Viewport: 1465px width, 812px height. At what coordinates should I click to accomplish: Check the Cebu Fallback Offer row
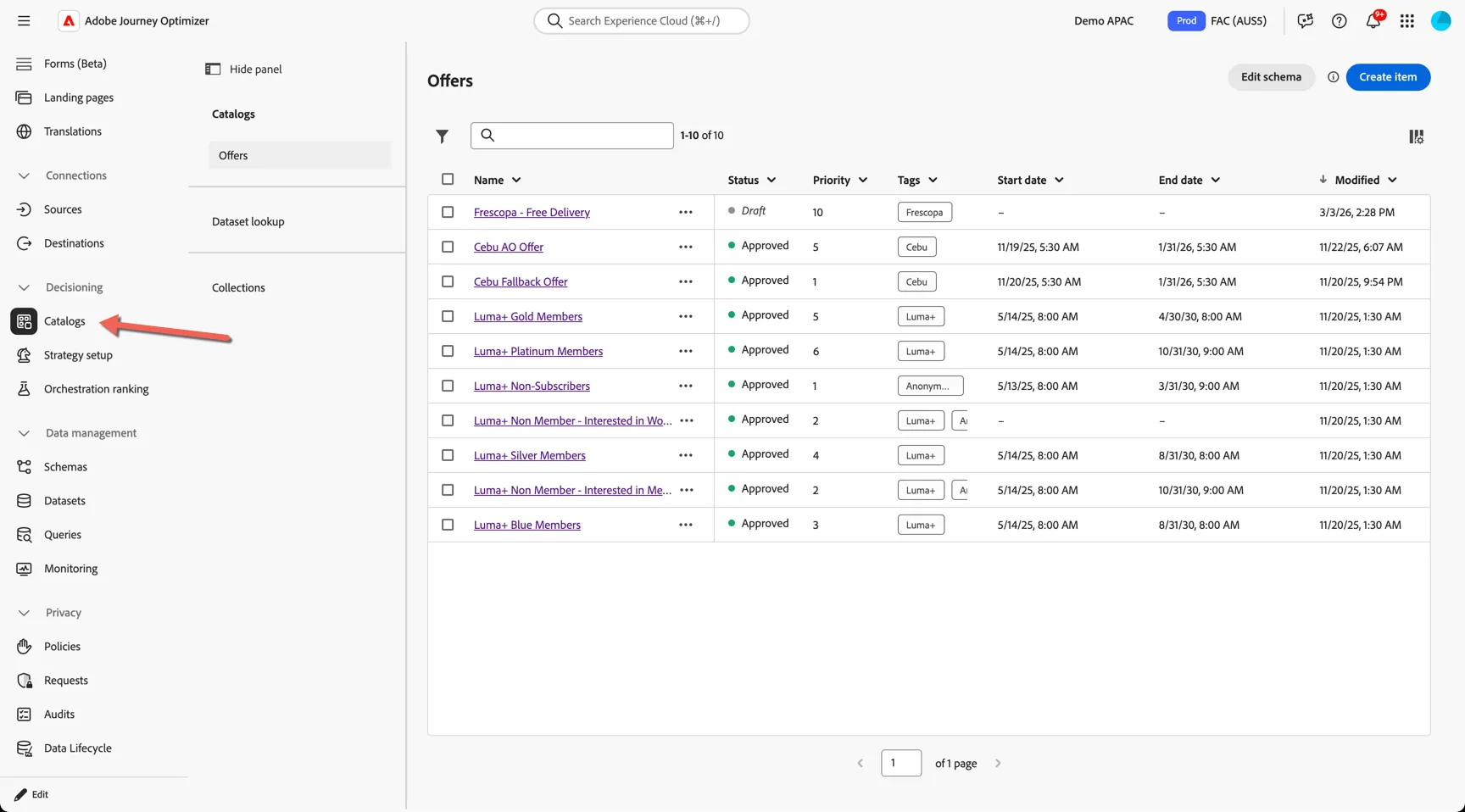448,281
